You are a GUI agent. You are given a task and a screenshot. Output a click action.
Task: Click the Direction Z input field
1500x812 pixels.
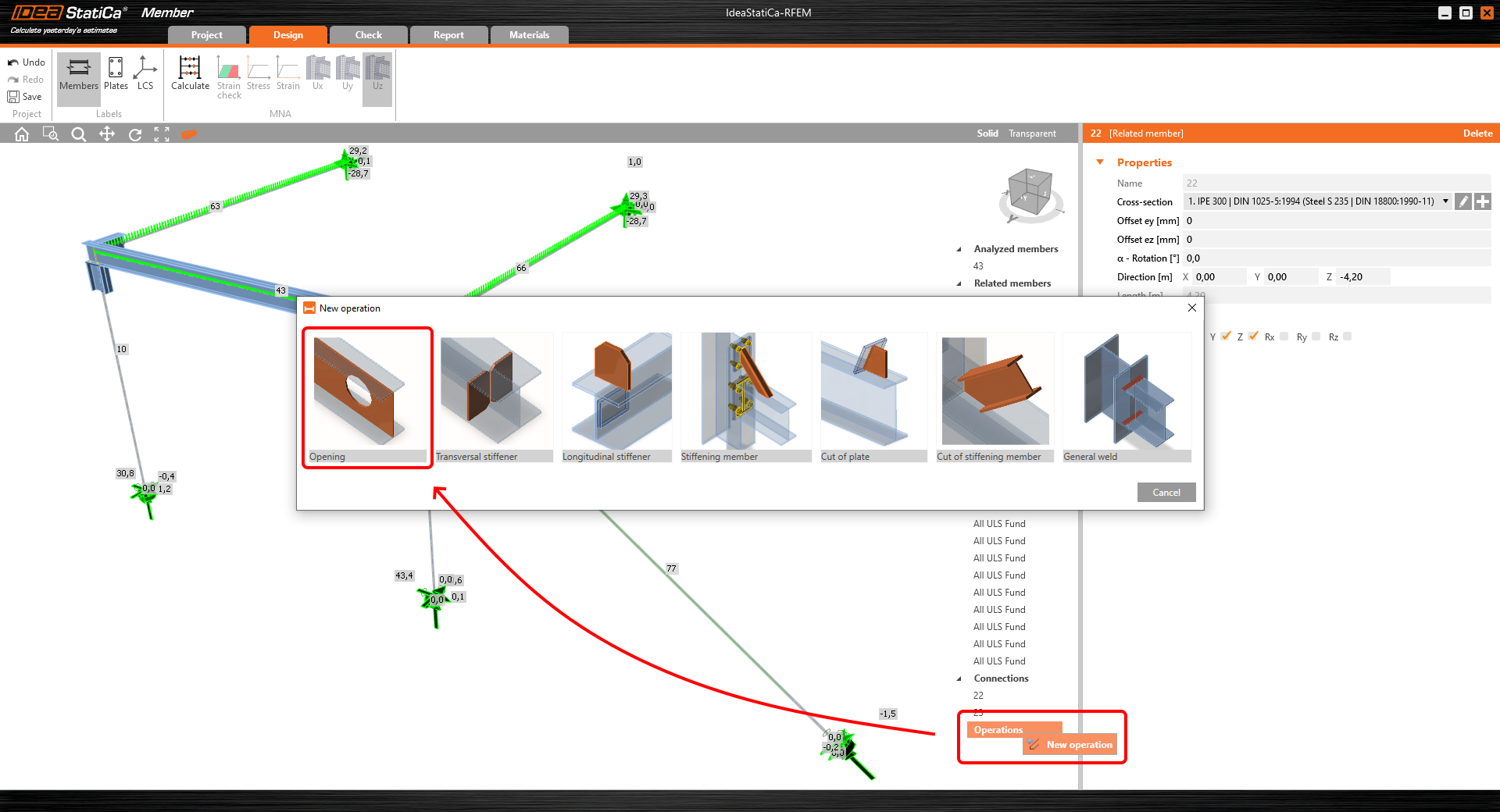pyautogui.click(x=1364, y=277)
